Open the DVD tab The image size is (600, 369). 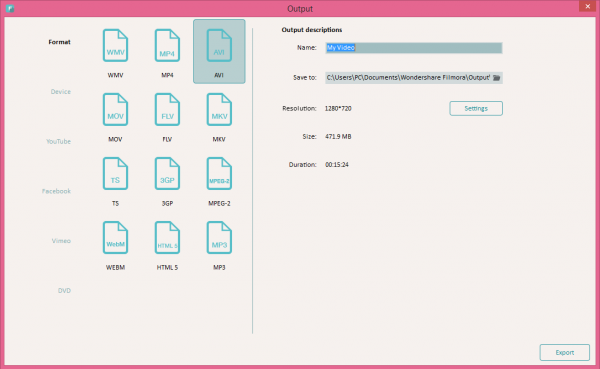(x=64, y=291)
